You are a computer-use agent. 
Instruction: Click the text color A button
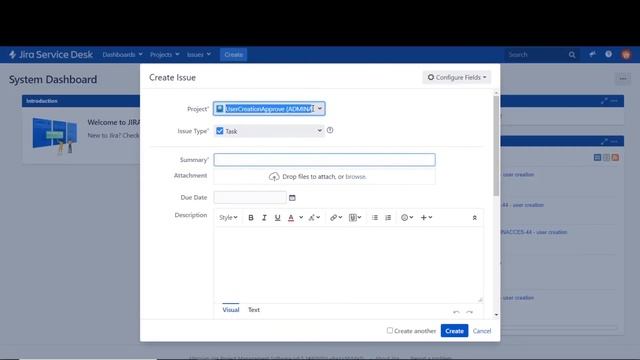(291, 218)
